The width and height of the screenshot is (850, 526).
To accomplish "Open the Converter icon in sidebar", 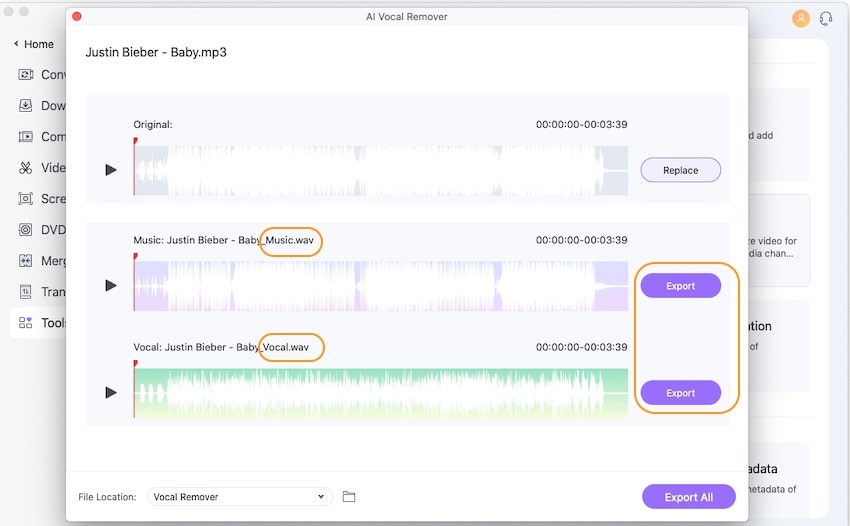I will click(26, 75).
